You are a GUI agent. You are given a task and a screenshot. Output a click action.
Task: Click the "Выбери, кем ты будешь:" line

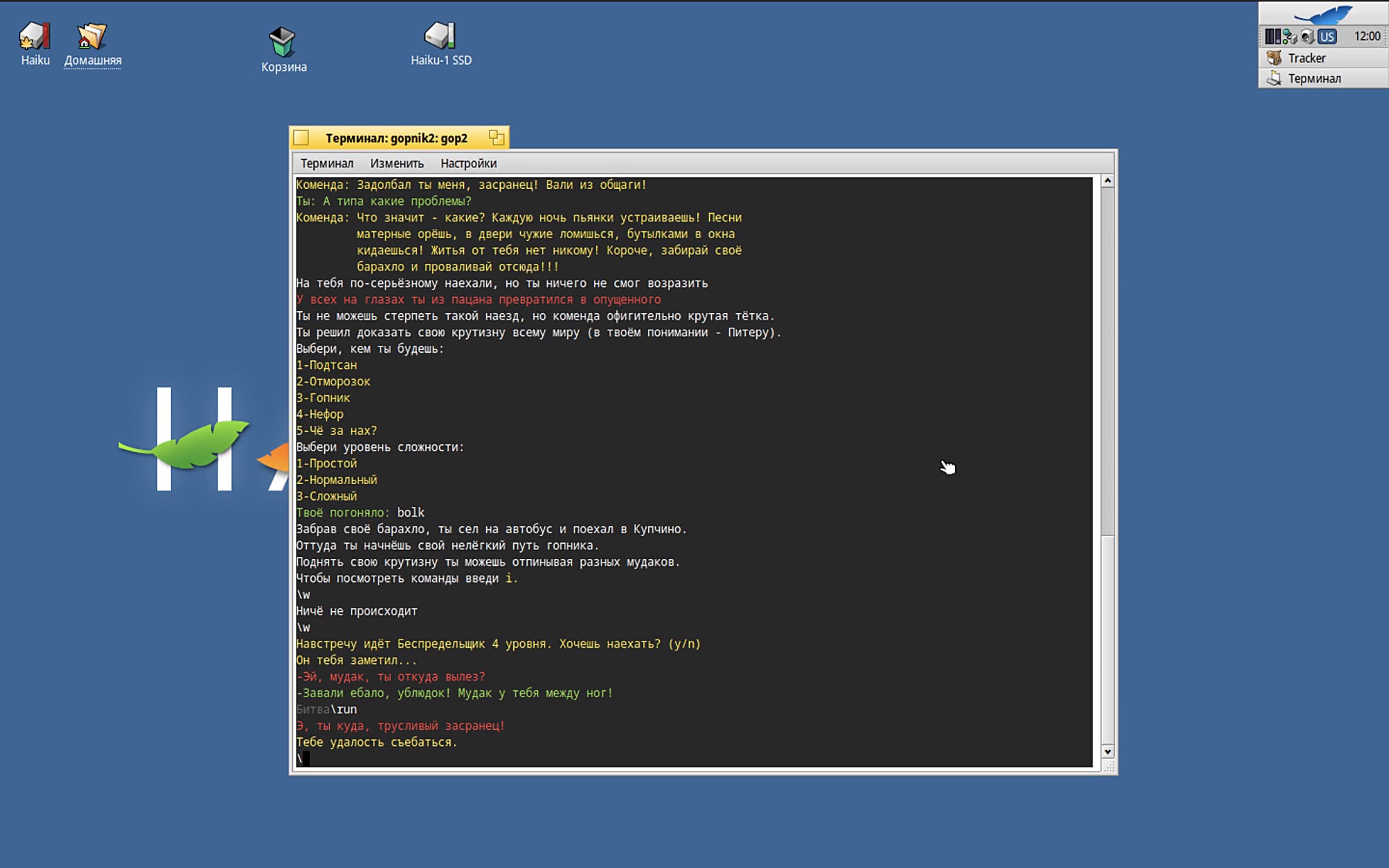click(x=370, y=349)
